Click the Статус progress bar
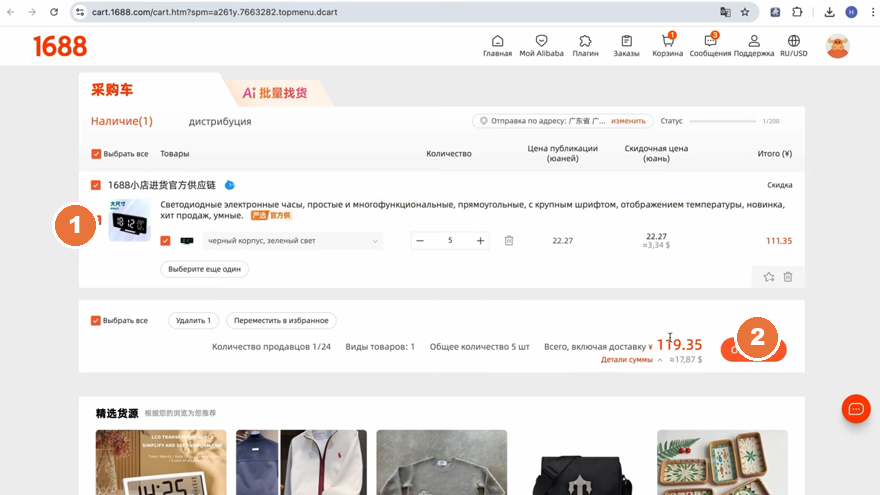This screenshot has height=495, width=880. point(722,121)
